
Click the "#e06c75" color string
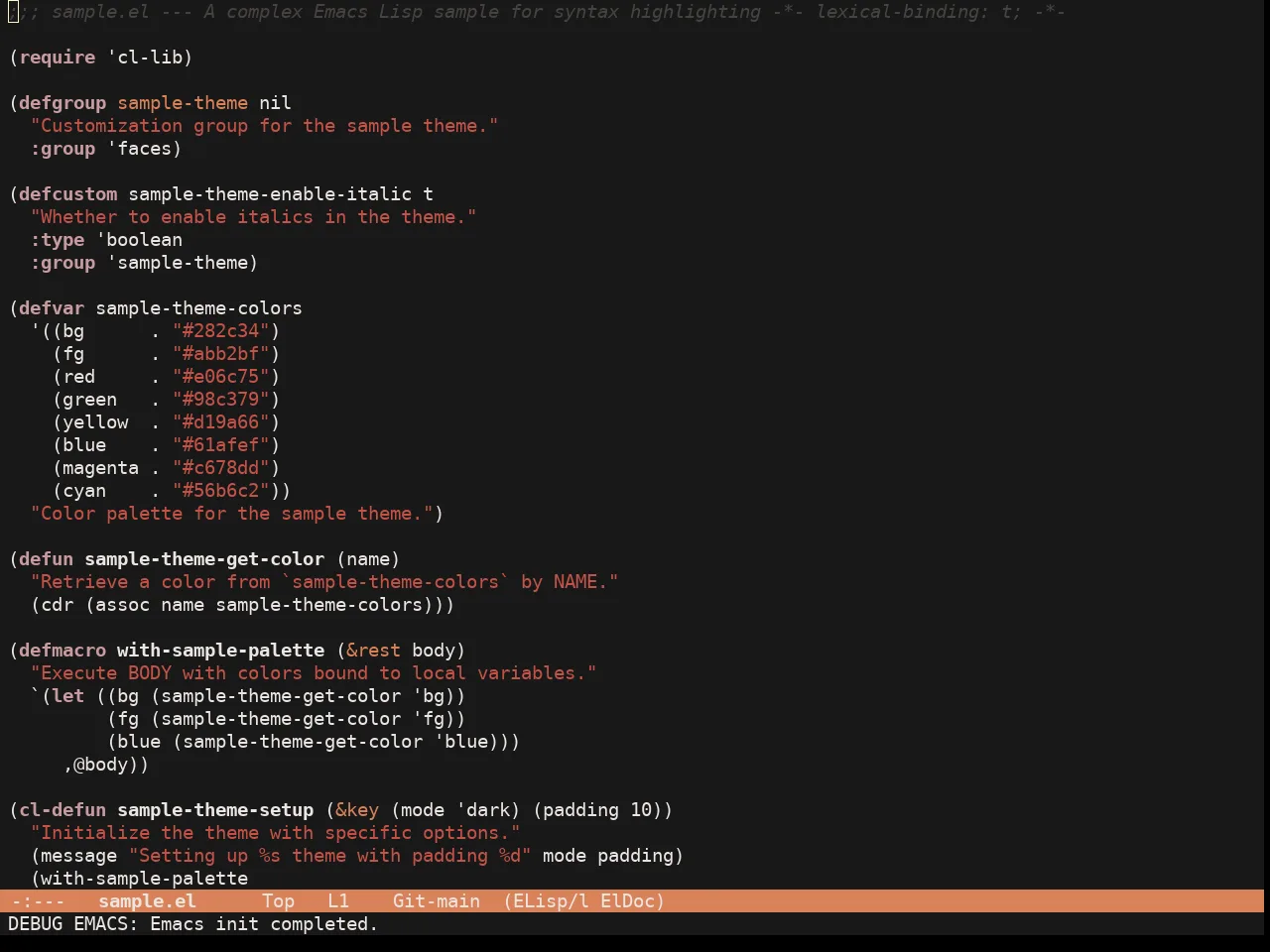[221, 377]
